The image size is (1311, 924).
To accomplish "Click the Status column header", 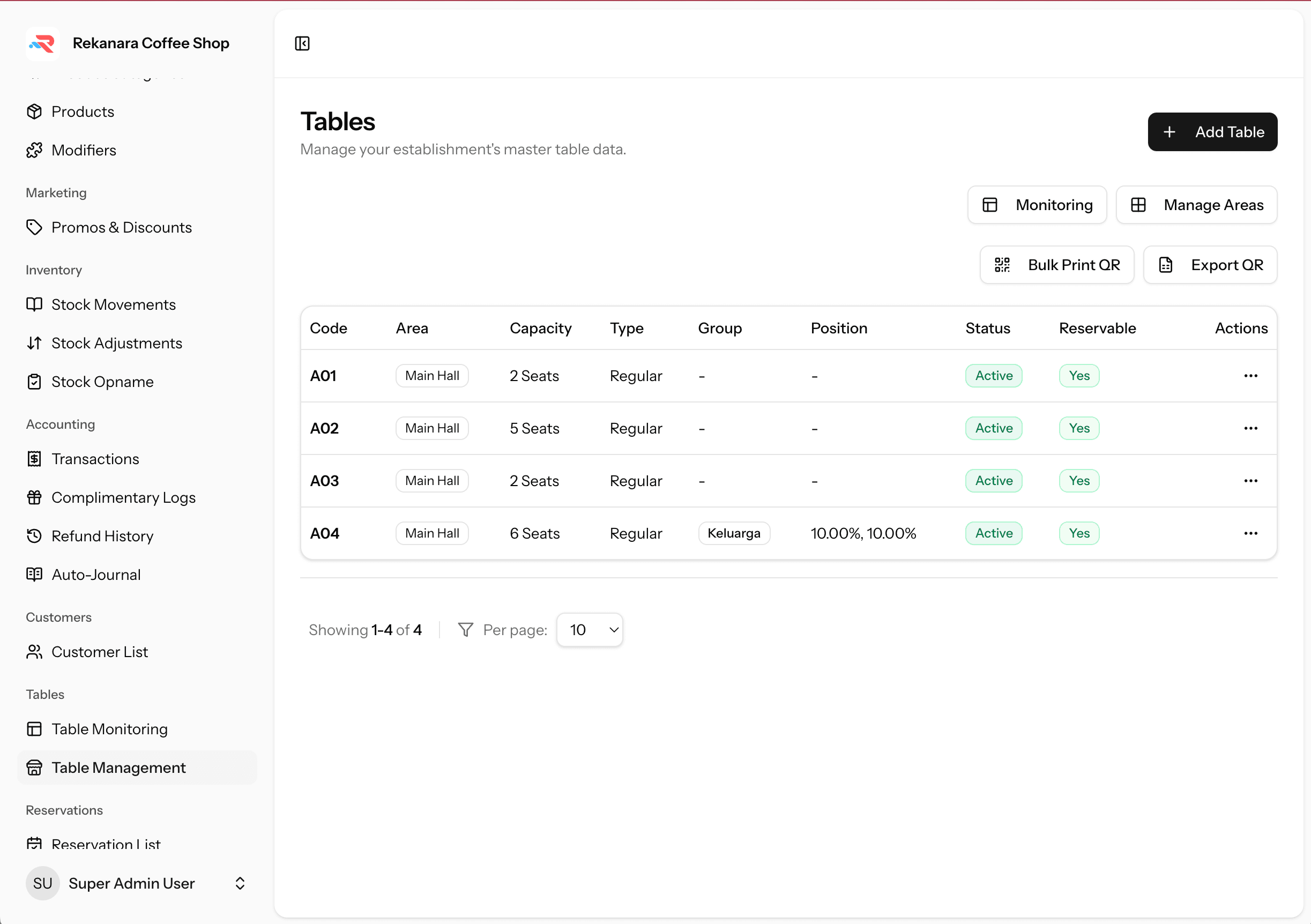I will tap(988, 329).
